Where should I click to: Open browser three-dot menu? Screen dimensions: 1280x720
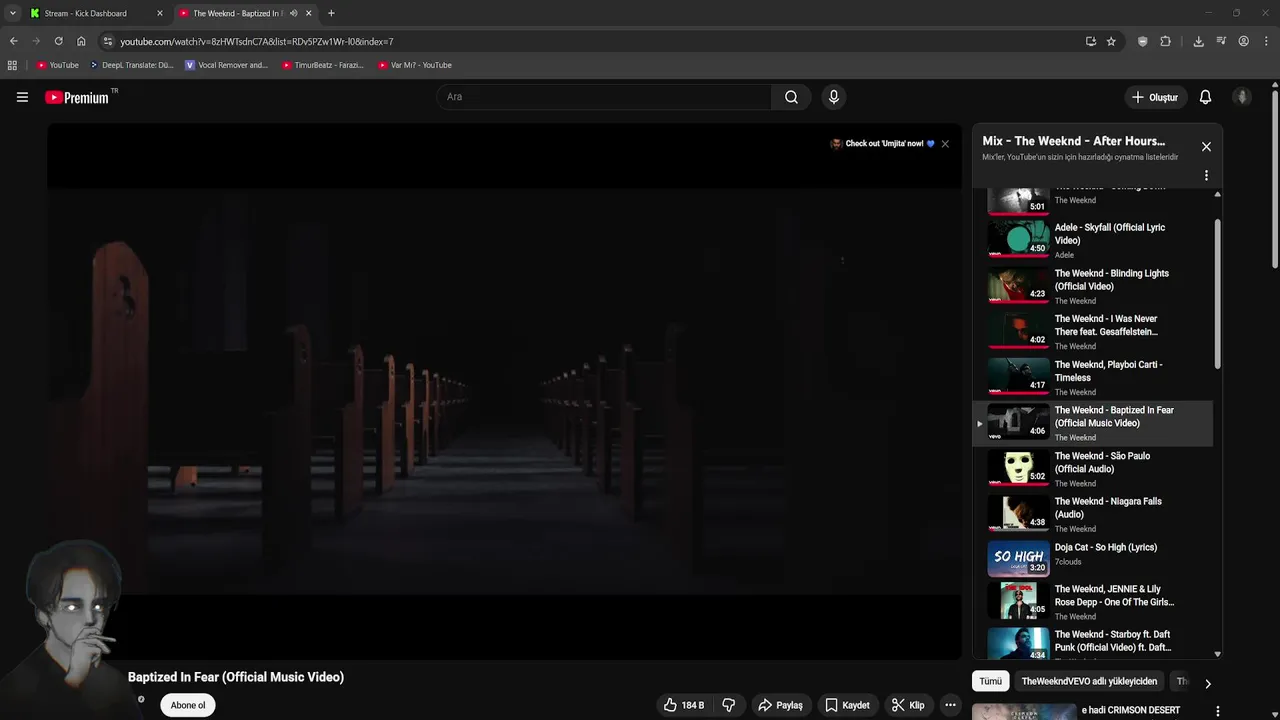(x=1266, y=41)
